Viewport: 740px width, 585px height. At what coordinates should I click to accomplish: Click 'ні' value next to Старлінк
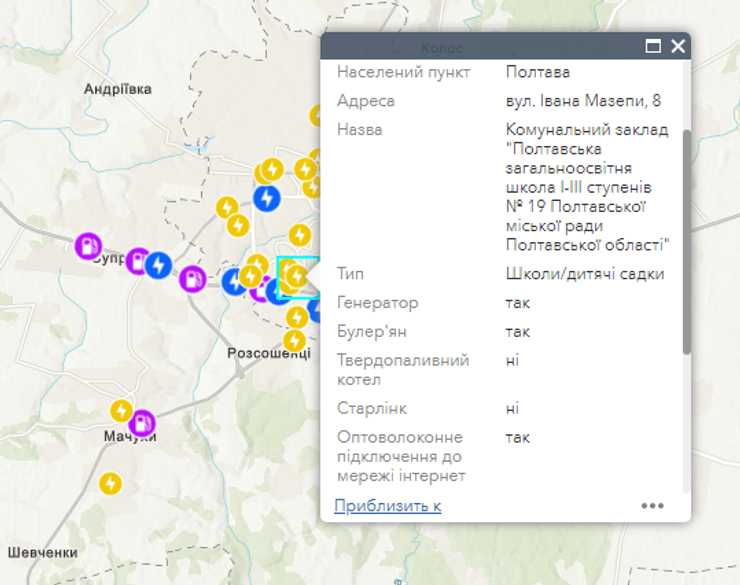point(513,408)
